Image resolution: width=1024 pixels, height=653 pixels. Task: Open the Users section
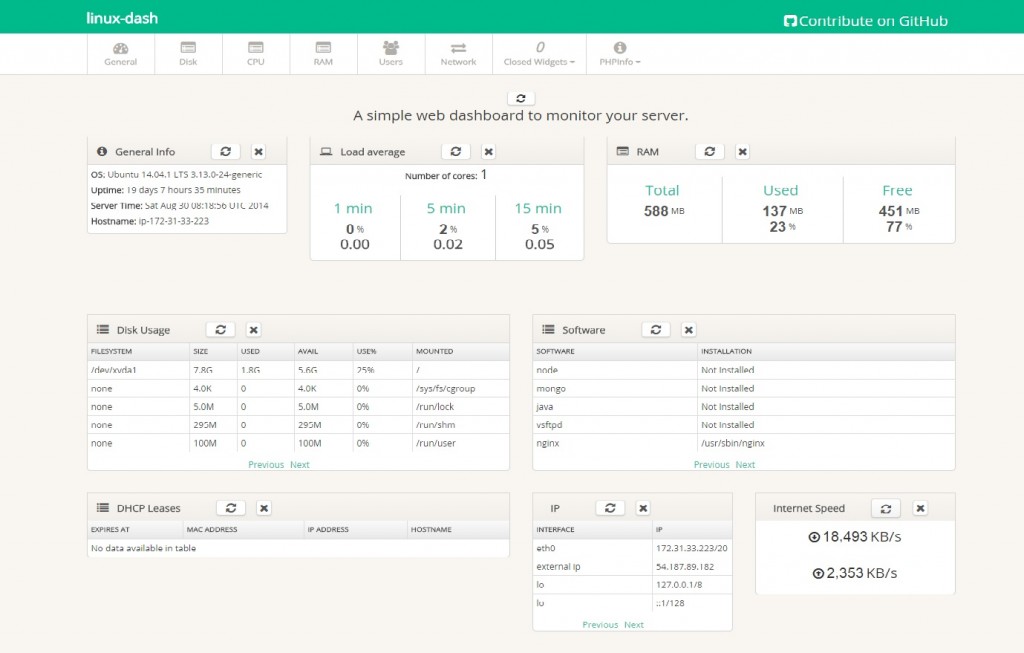pyautogui.click(x=391, y=54)
